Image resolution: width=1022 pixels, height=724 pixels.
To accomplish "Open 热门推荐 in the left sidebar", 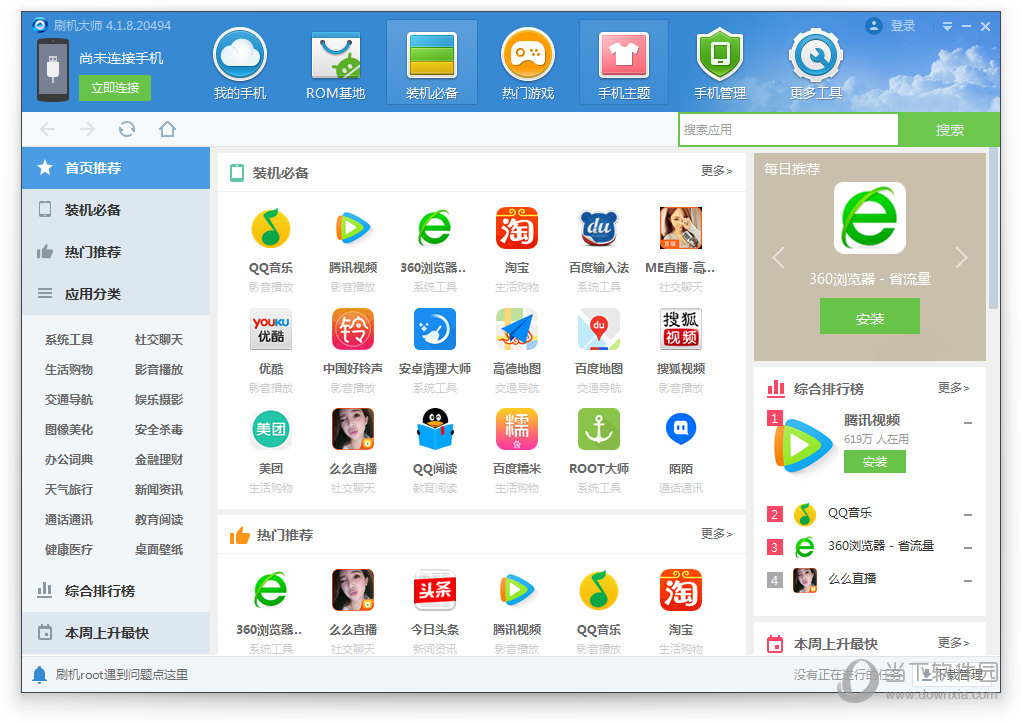I will 116,252.
